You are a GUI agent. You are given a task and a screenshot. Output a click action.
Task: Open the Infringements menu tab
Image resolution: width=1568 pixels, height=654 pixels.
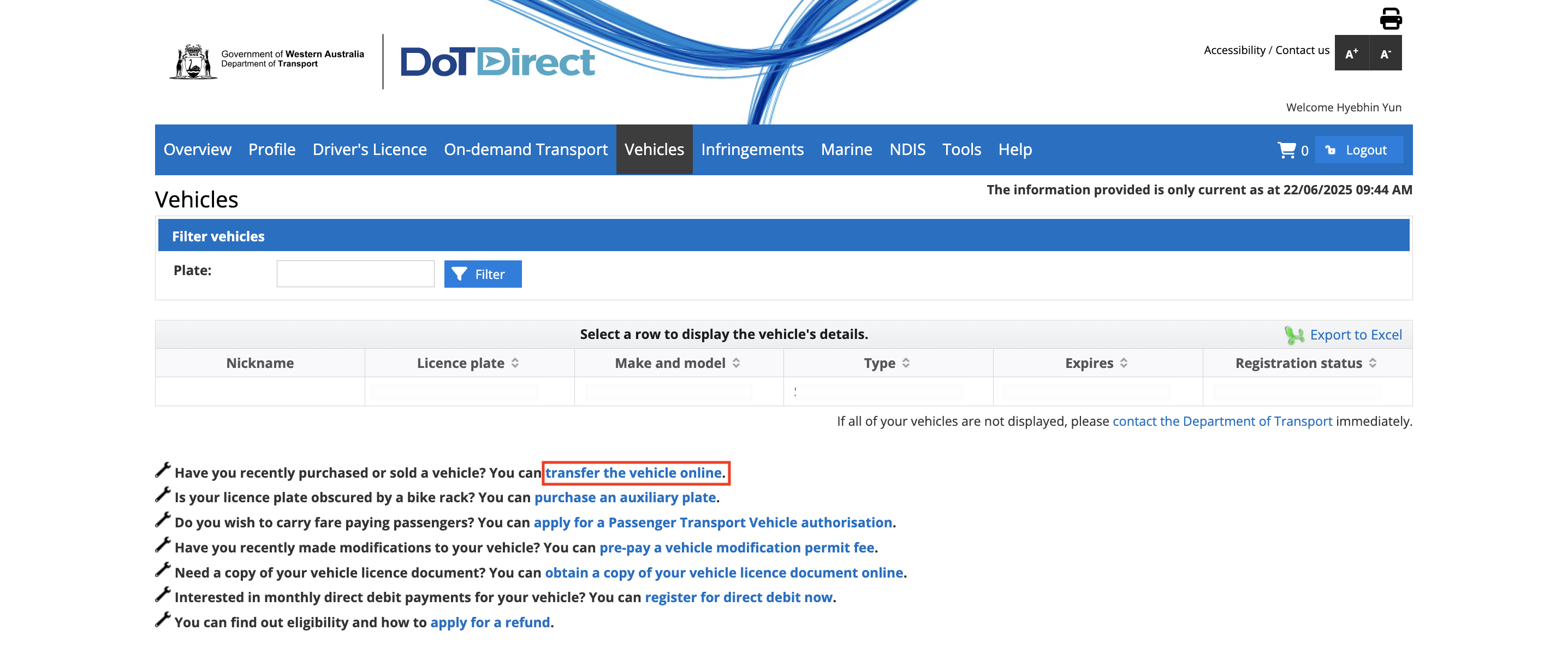(752, 150)
